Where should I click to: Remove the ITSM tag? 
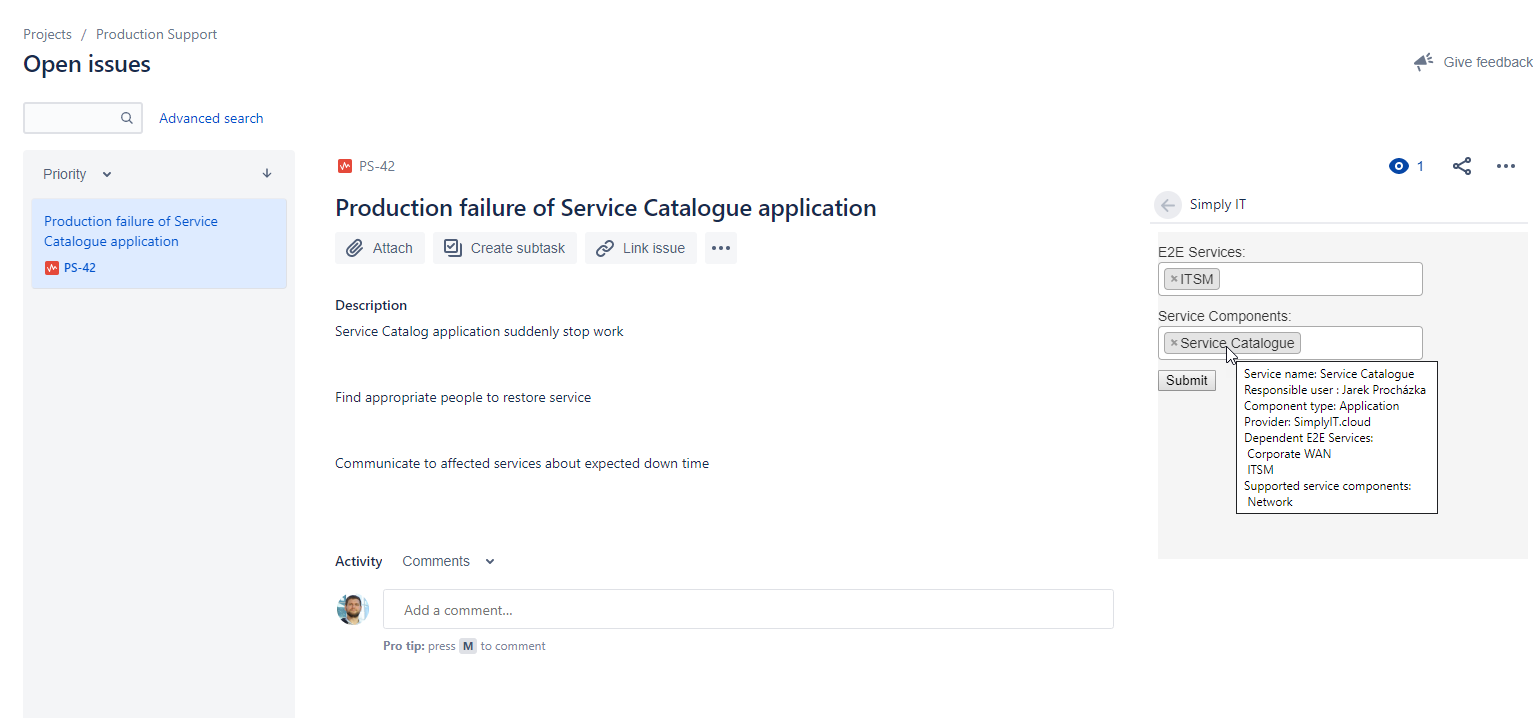tap(1174, 279)
